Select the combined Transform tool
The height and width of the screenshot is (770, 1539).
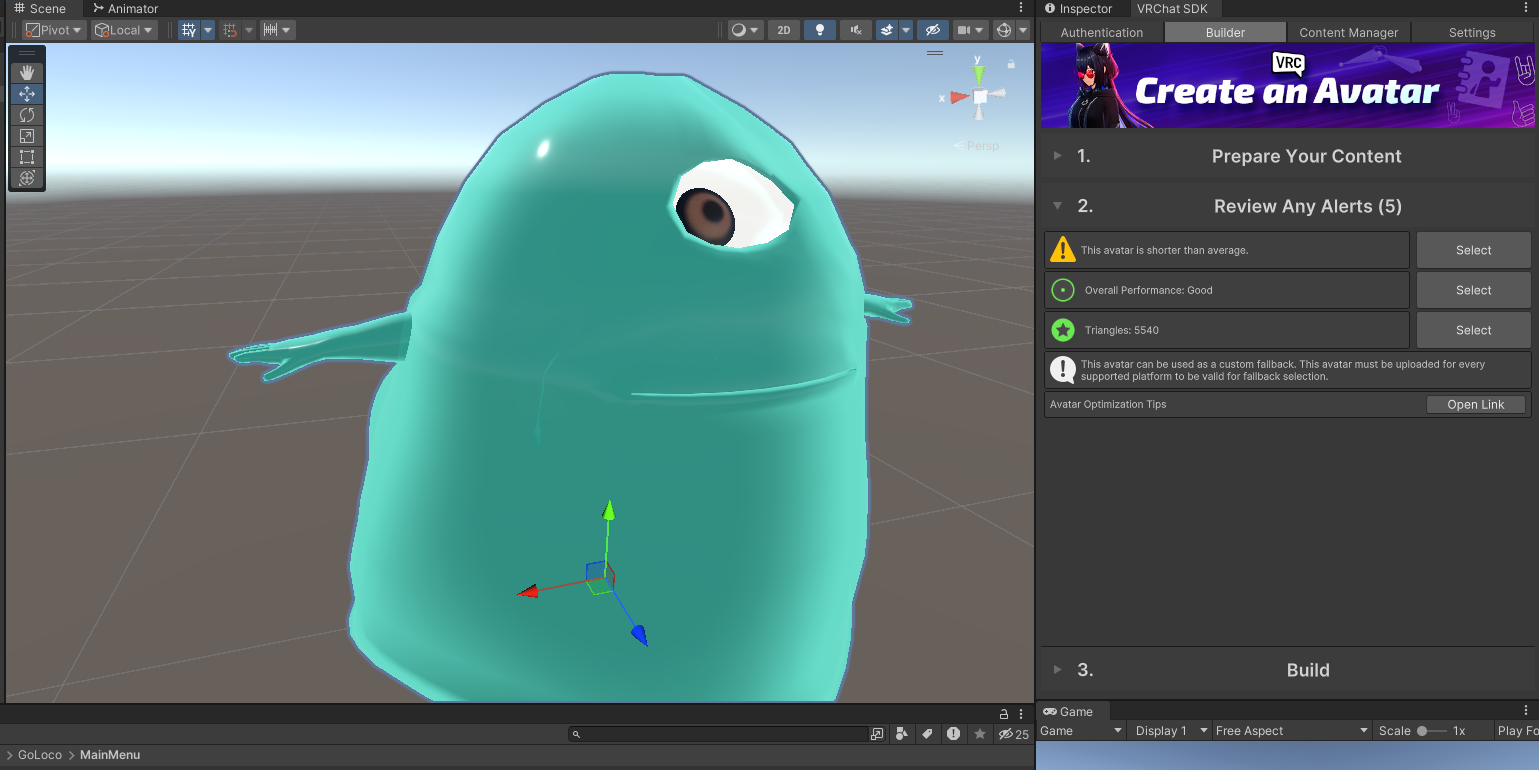coord(27,178)
